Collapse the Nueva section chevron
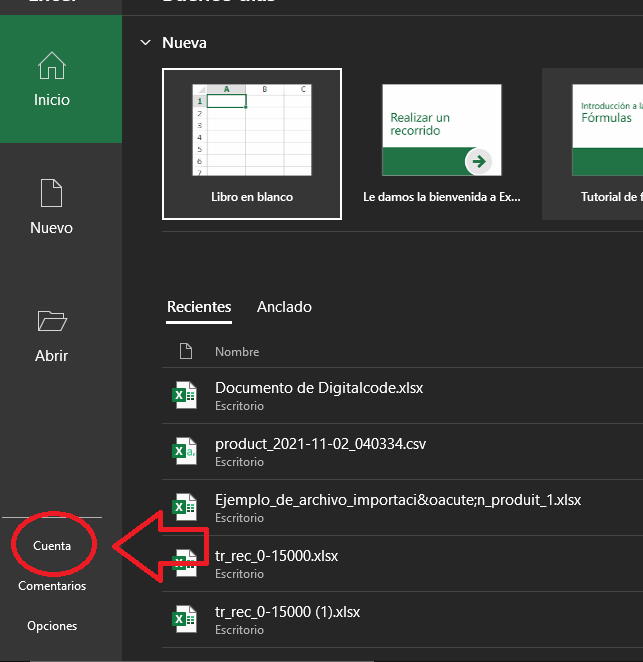Screen dimensions: 643x662 pyautogui.click(x=146, y=43)
